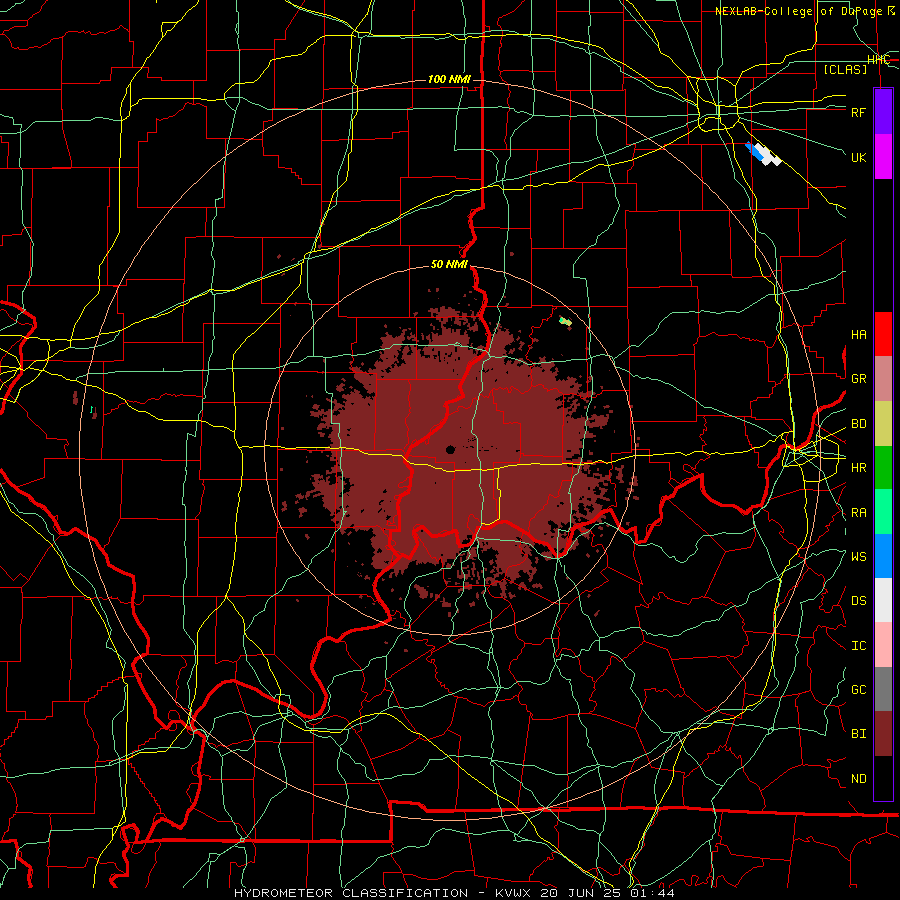Select the GR legend label
Image resolution: width=900 pixels, height=900 pixels.
point(858,379)
